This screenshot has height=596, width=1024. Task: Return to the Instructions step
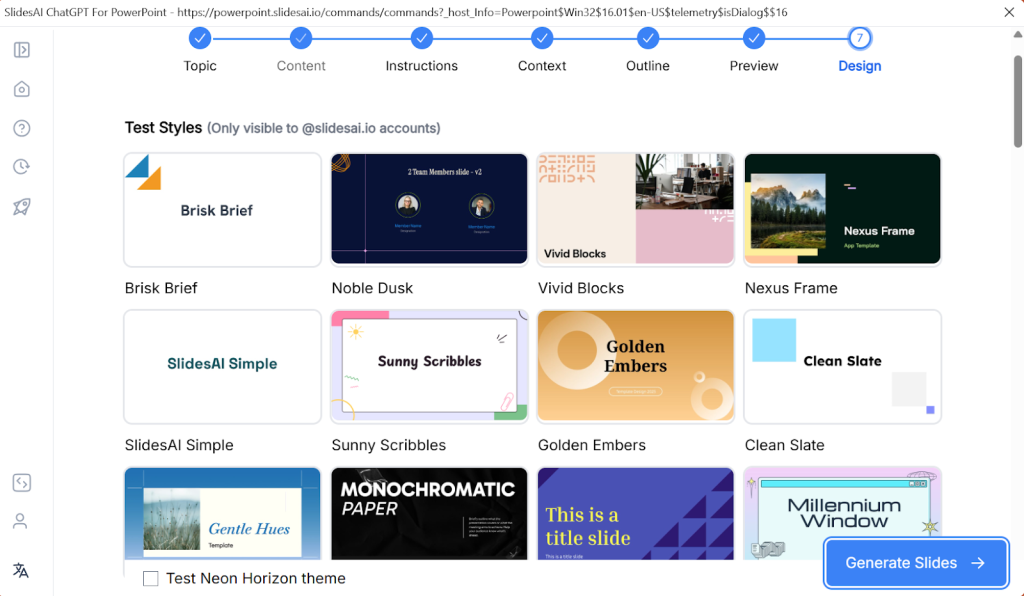click(x=422, y=39)
